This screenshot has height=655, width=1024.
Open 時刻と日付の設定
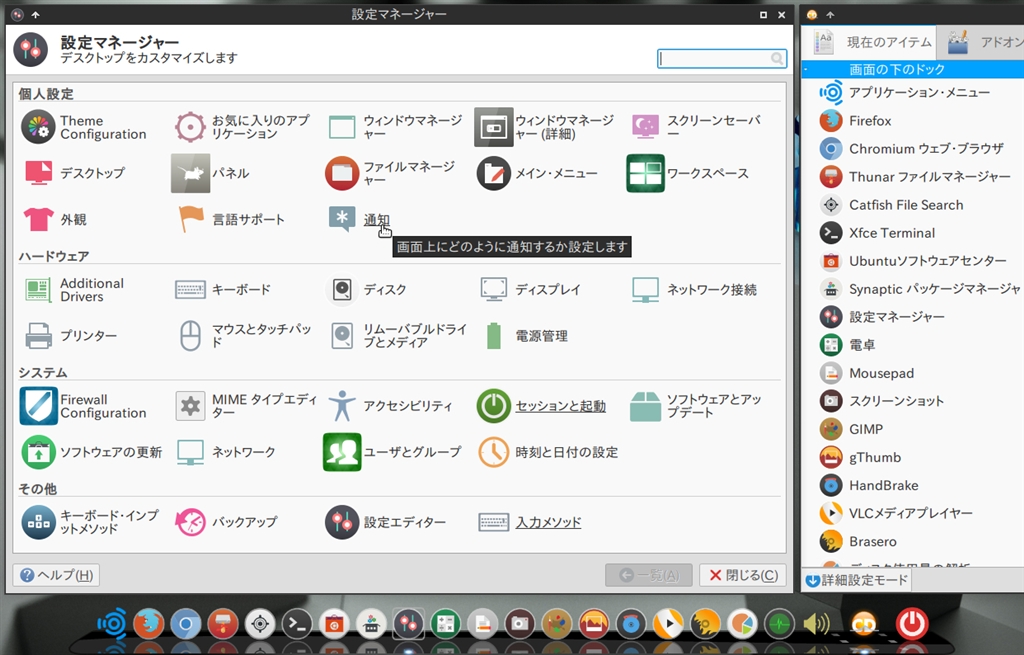pyautogui.click(x=547, y=452)
